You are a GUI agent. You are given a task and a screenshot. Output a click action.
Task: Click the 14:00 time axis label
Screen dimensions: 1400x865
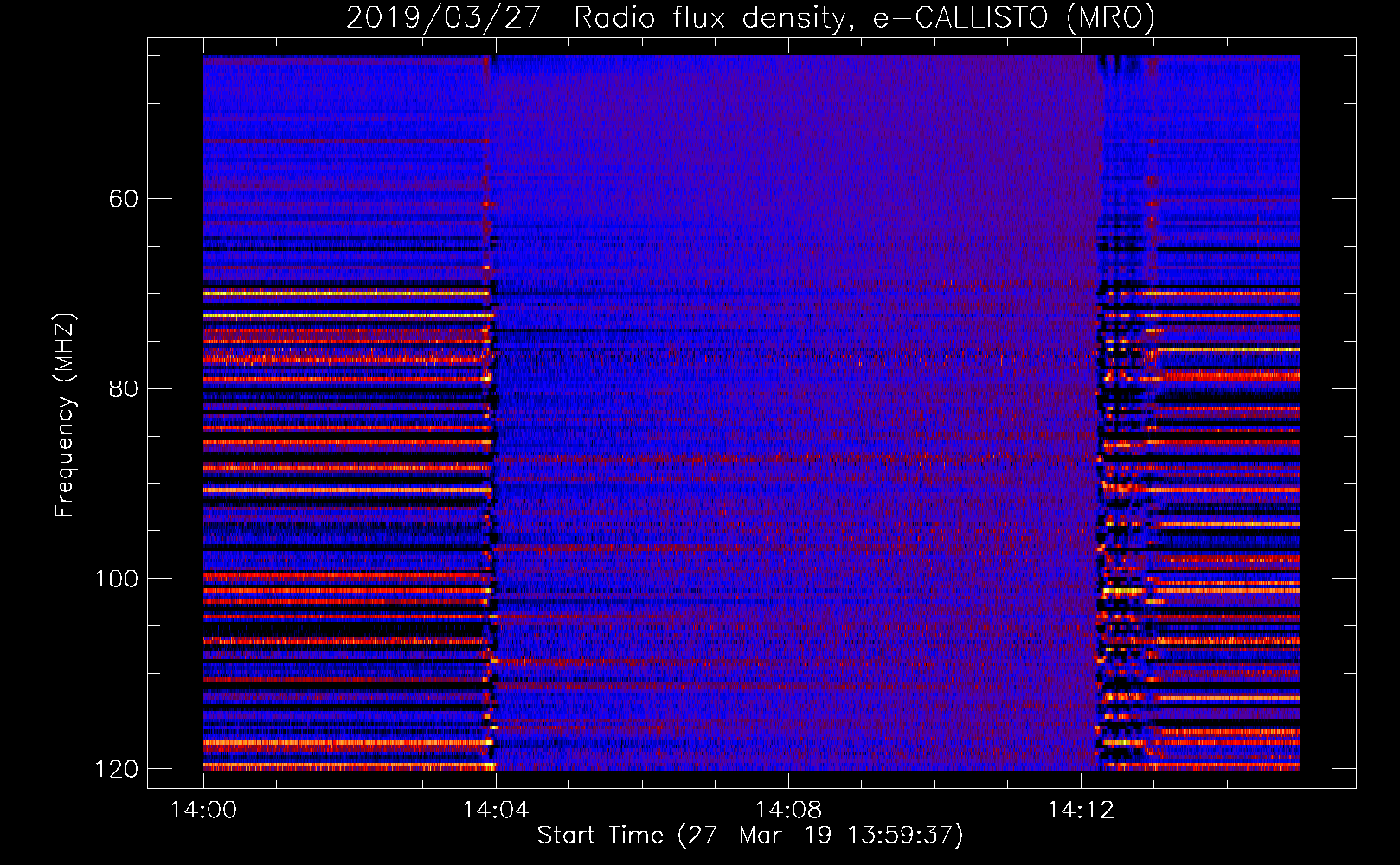coord(203,811)
